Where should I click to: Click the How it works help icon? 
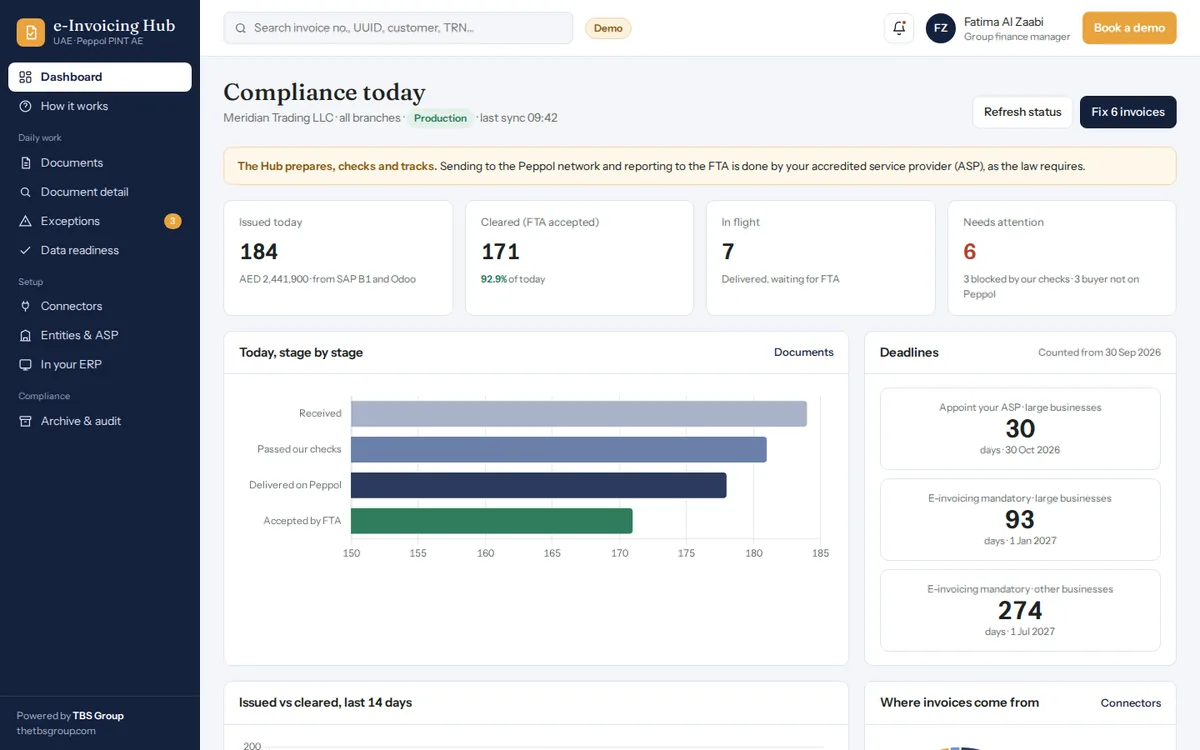[x=25, y=106]
